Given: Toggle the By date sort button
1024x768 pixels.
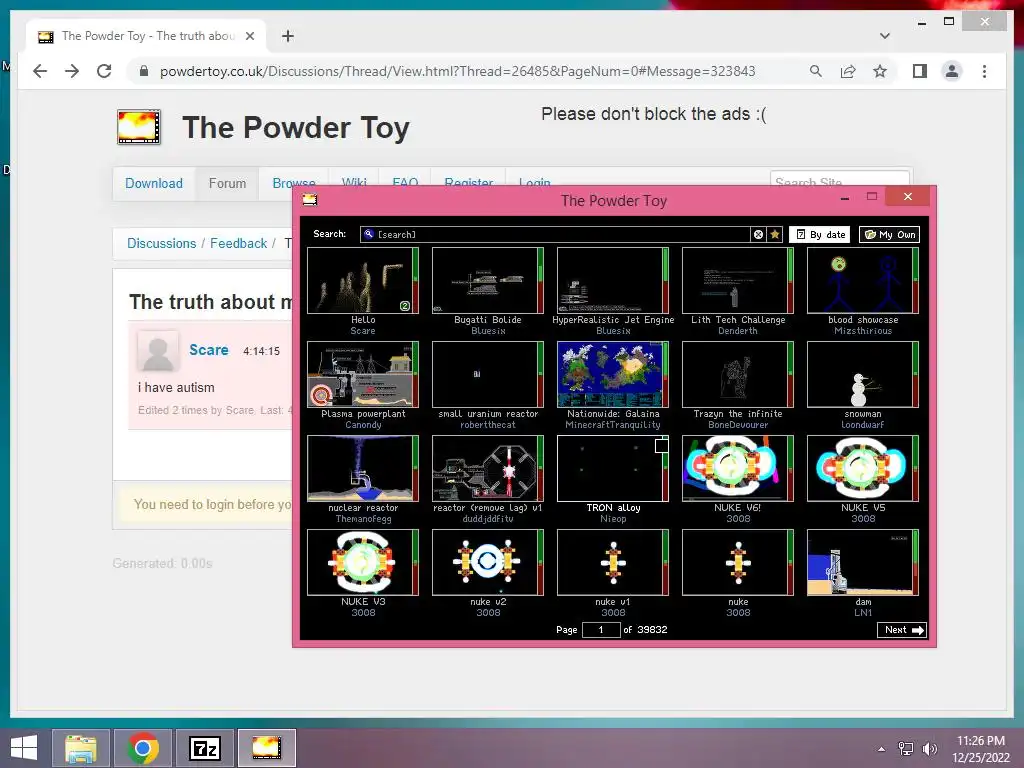Looking at the screenshot, I should pyautogui.click(x=820, y=234).
